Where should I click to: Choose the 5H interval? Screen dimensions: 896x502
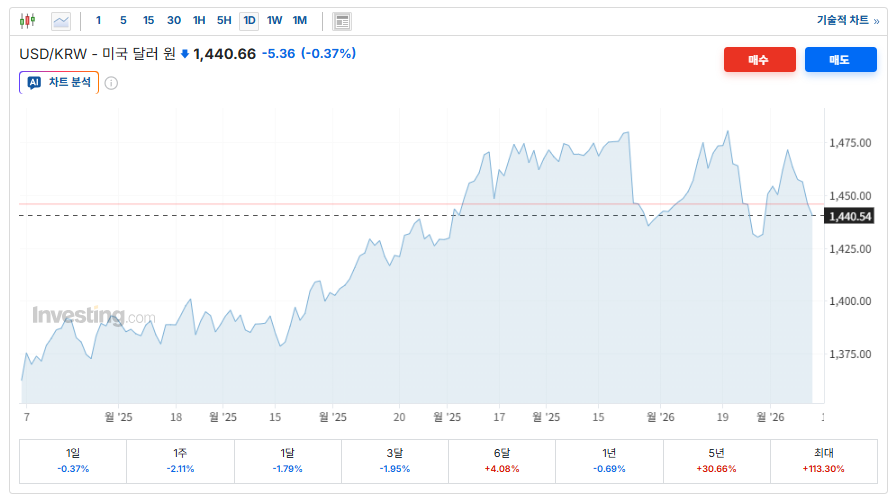coord(224,20)
